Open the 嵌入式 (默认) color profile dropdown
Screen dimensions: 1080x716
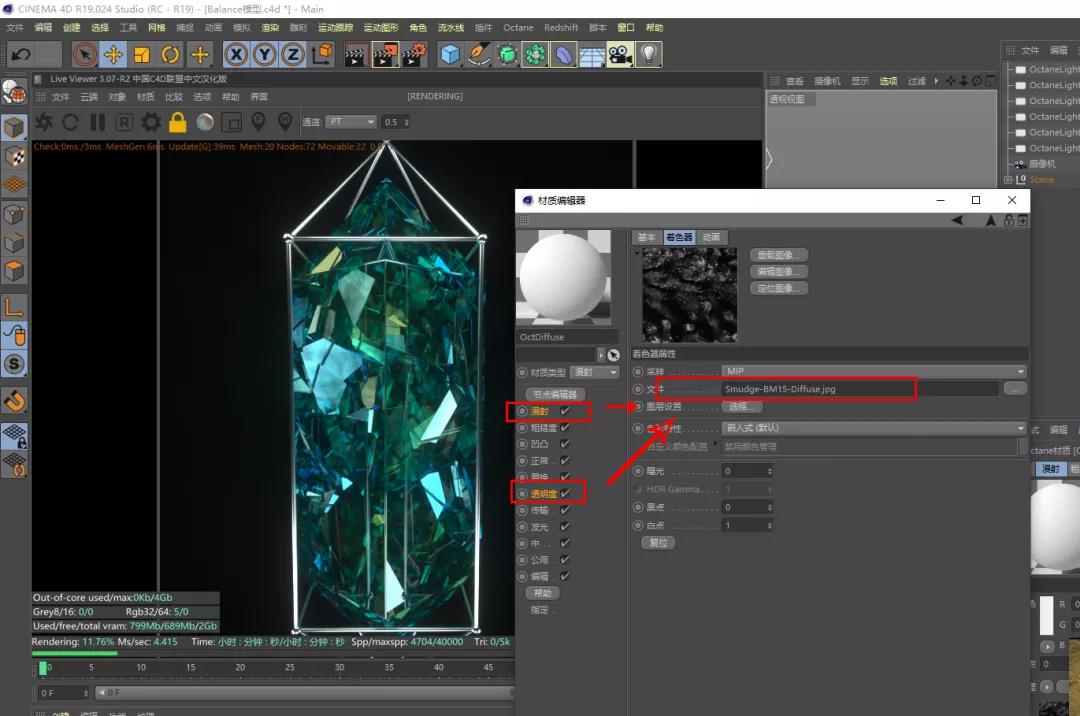click(x=874, y=428)
